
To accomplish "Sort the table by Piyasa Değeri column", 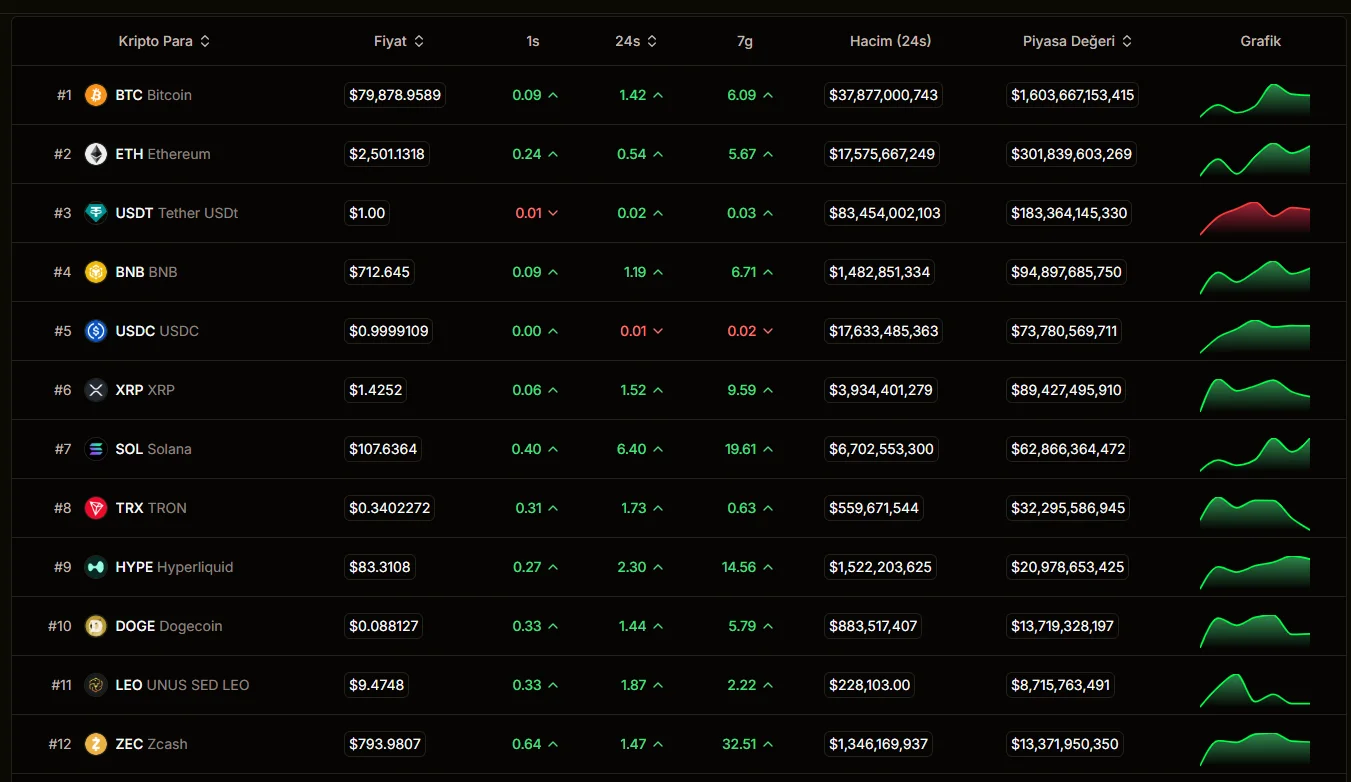I will [x=1077, y=41].
